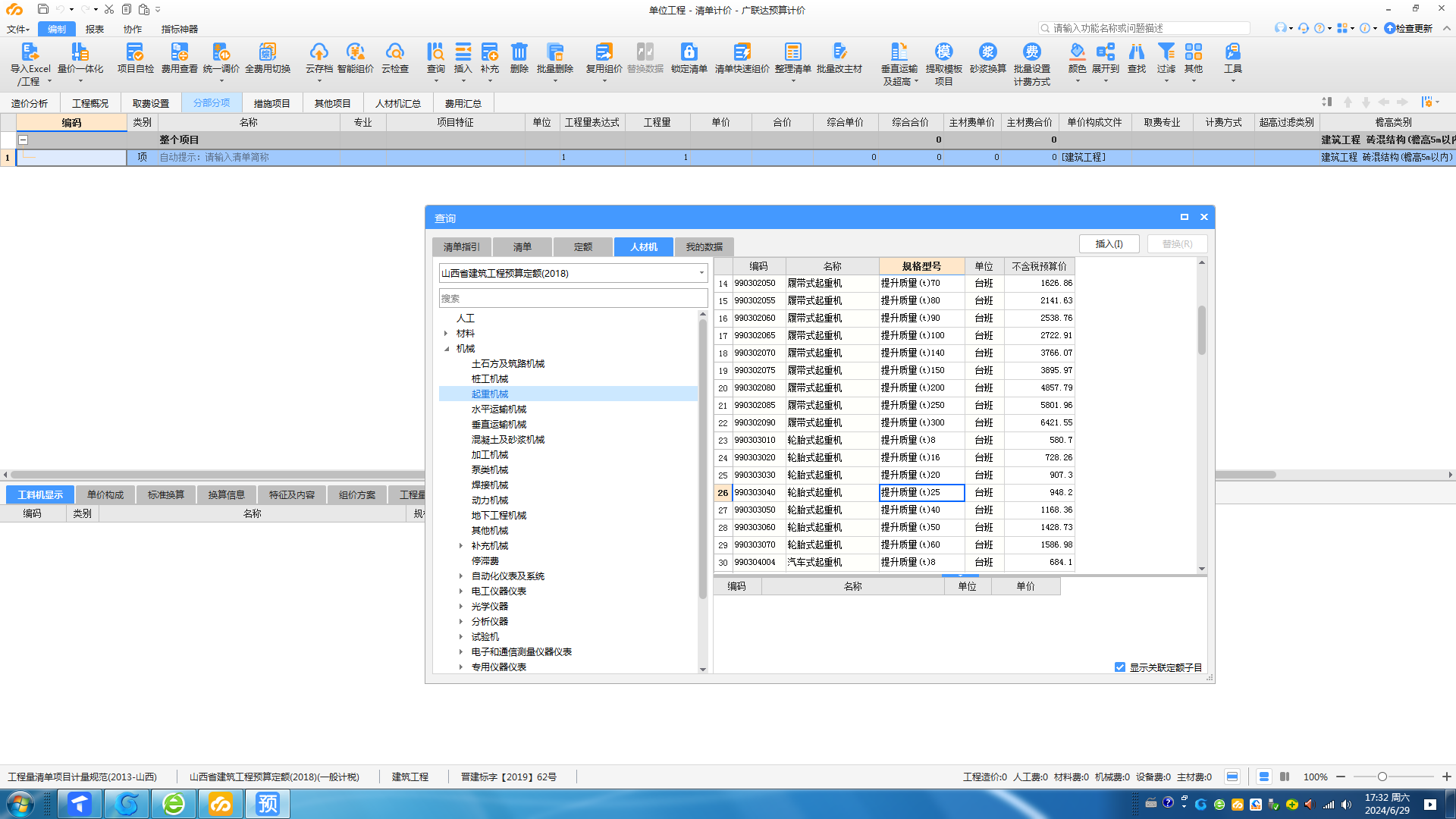Click the query results vertical scrollbar
This screenshot has height=819, width=1456.
(x=1201, y=330)
